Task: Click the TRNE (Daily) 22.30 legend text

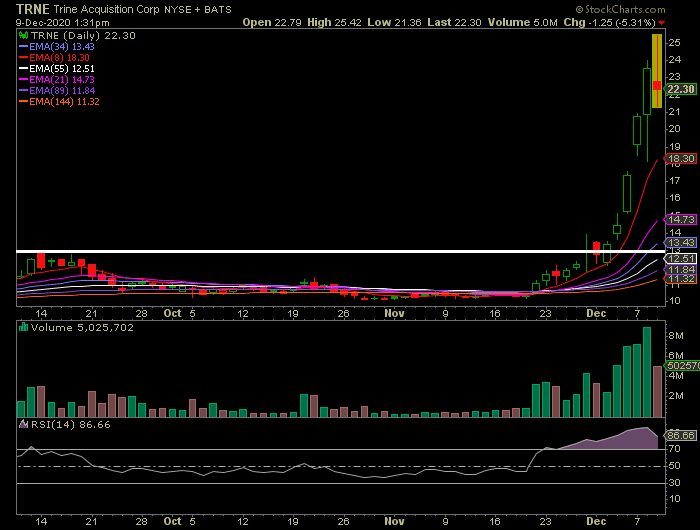Action: pos(83,35)
